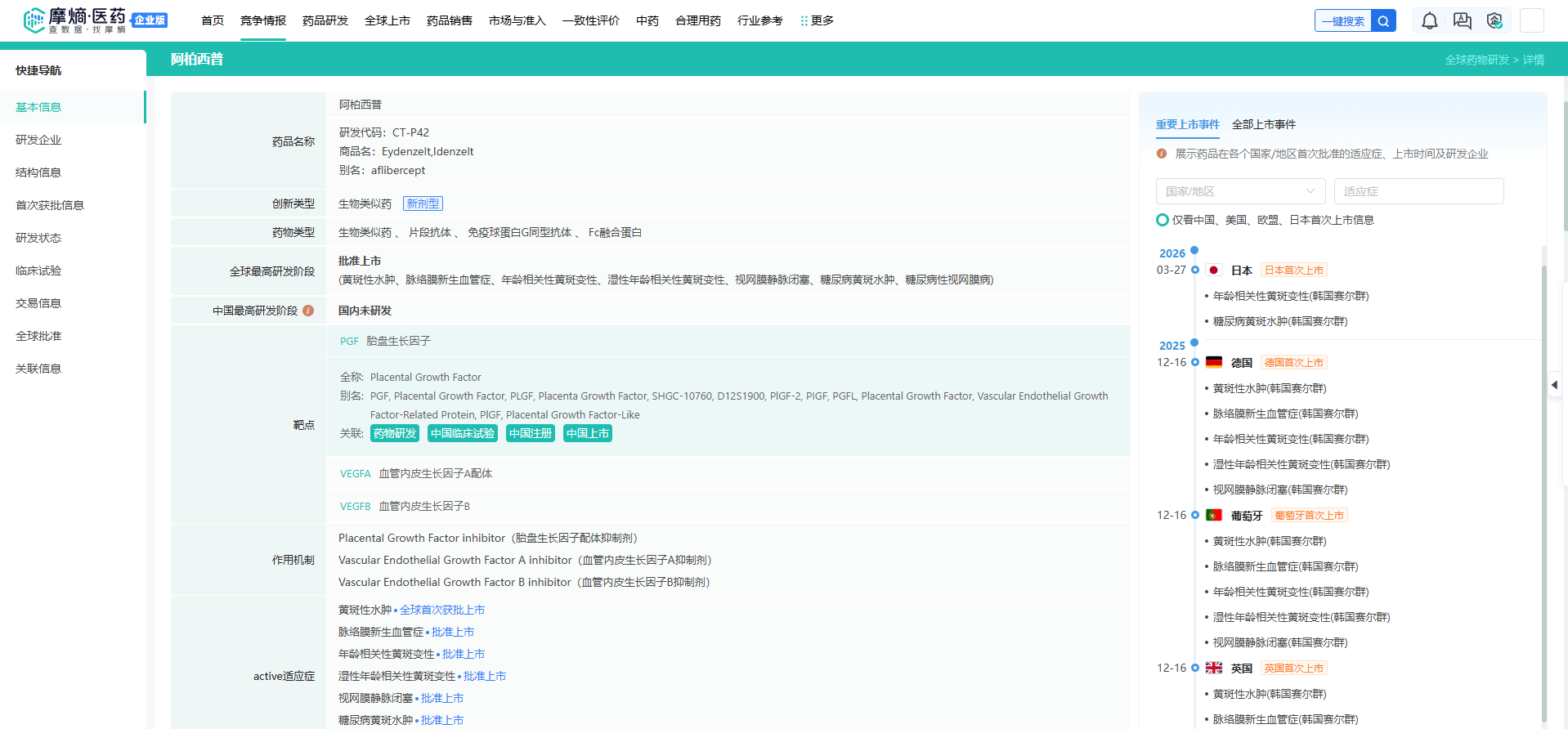Click the 摩熵医药 logo
The width and height of the screenshot is (1568, 729).
[74, 20]
